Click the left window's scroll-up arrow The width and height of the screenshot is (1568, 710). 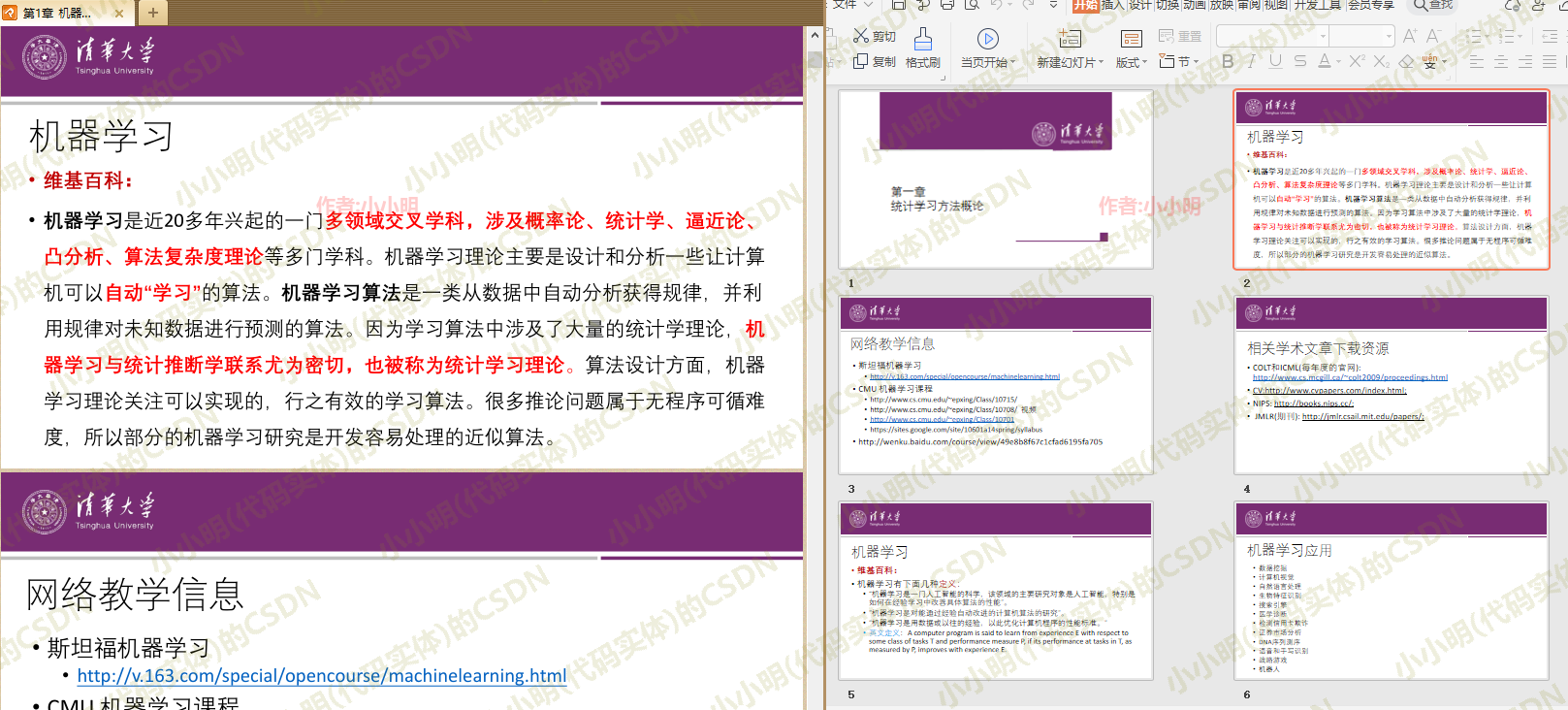point(815,35)
